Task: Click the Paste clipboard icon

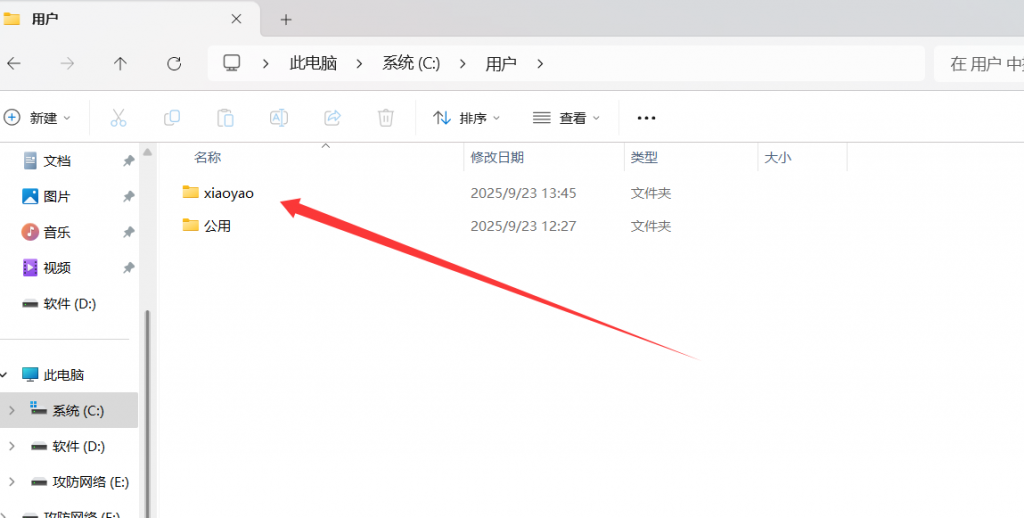Action: coord(225,118)
